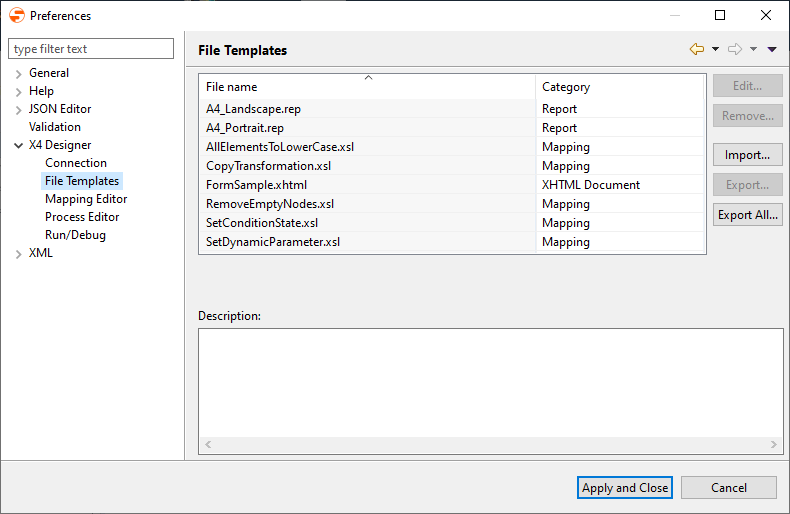Image resolution: width=790 pixels, height=514 pixels.
Task: Expand the General tree node
Action: [18, 73]
